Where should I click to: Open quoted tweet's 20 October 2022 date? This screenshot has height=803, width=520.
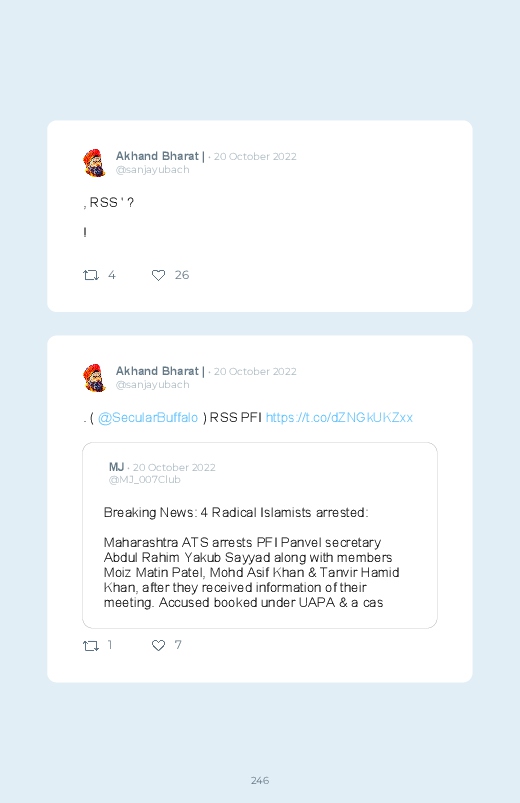(174, 468)
